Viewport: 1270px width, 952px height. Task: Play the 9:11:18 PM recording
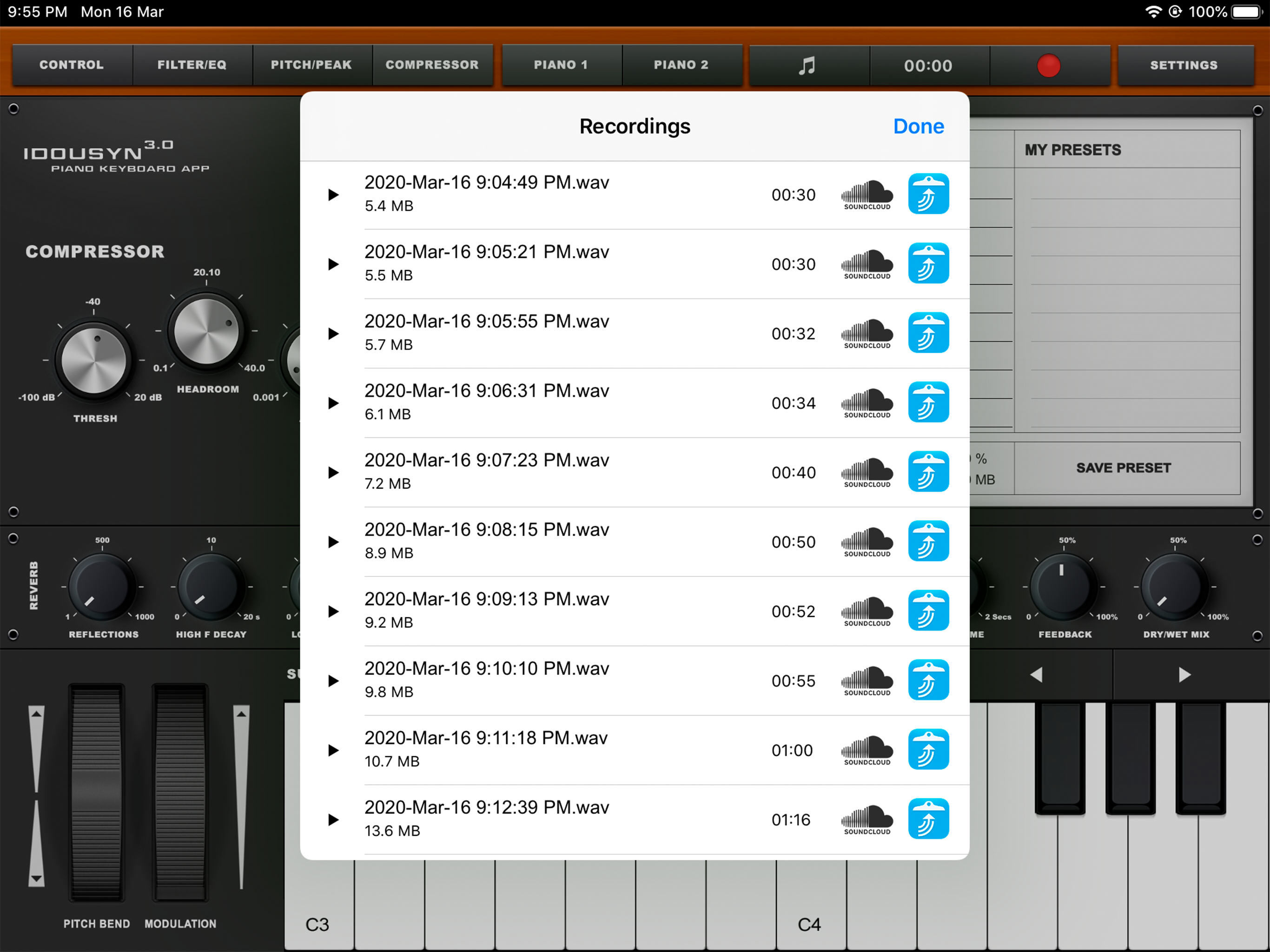333,750
